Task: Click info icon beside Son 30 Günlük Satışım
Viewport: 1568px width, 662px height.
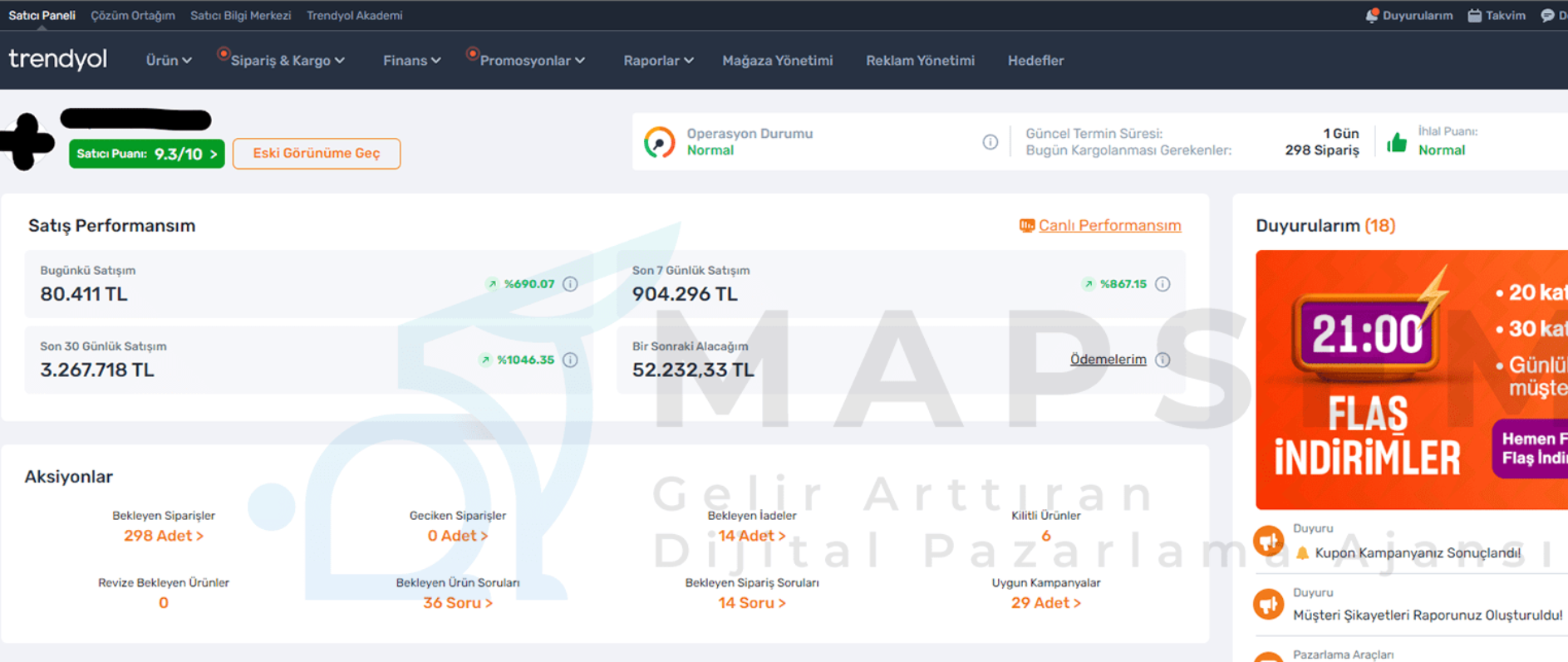Action: [x=570, y=360]
